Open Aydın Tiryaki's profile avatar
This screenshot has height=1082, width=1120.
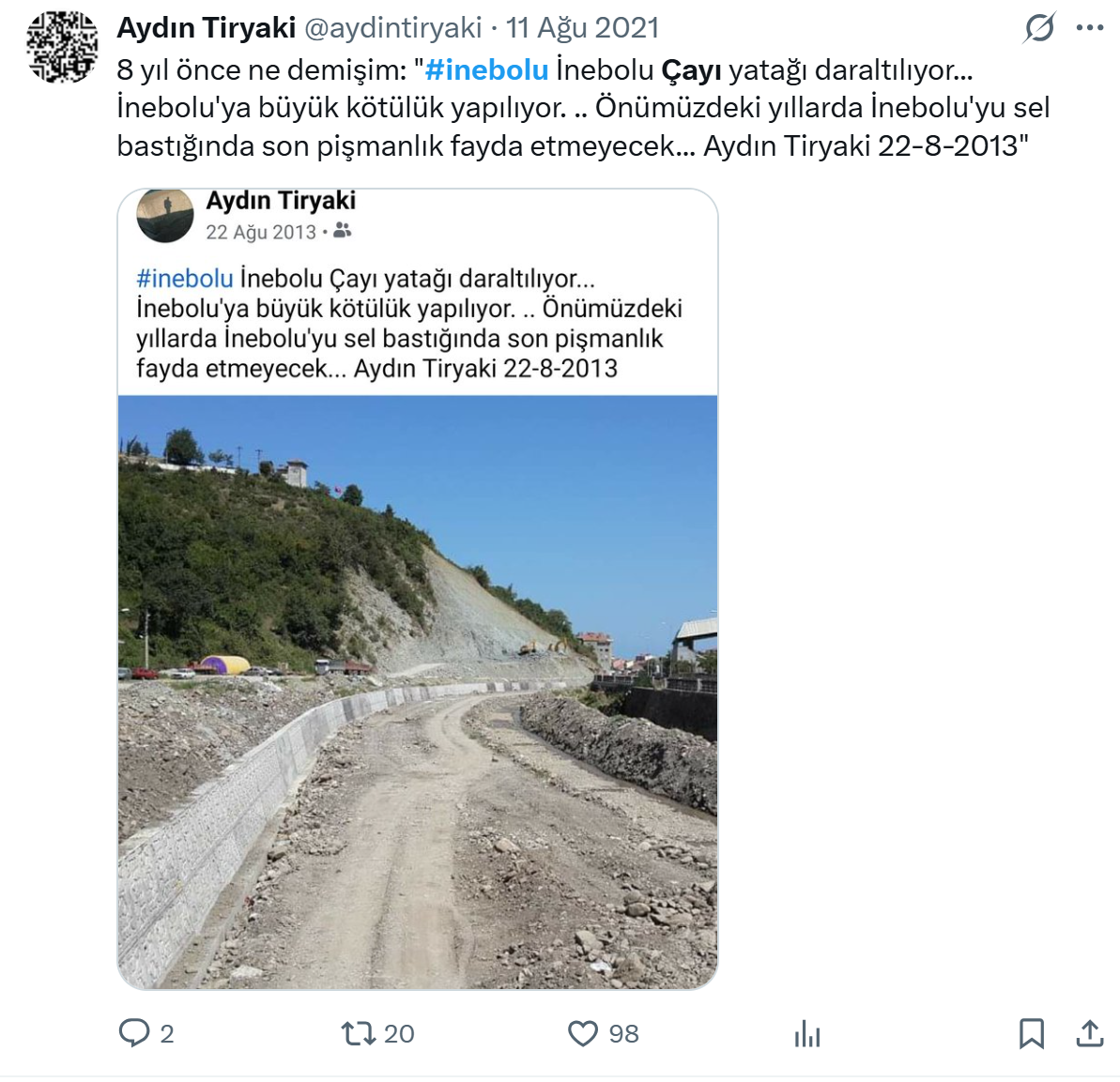(x=62, y=46)
